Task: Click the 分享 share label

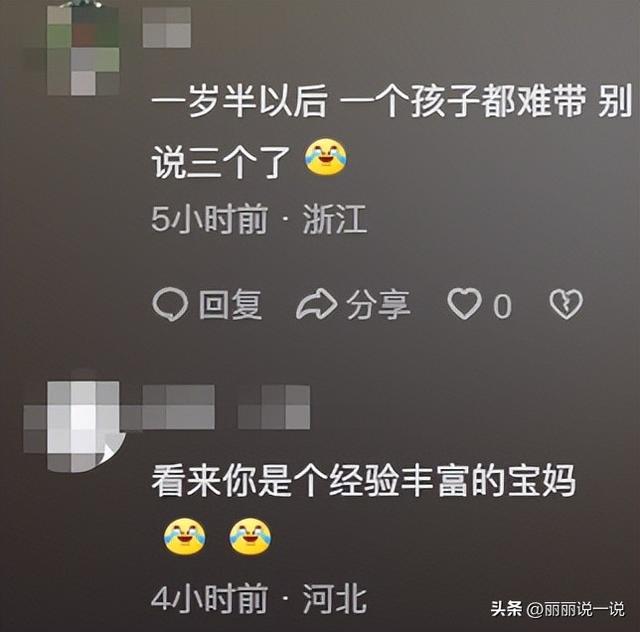Action: (378, 305)
